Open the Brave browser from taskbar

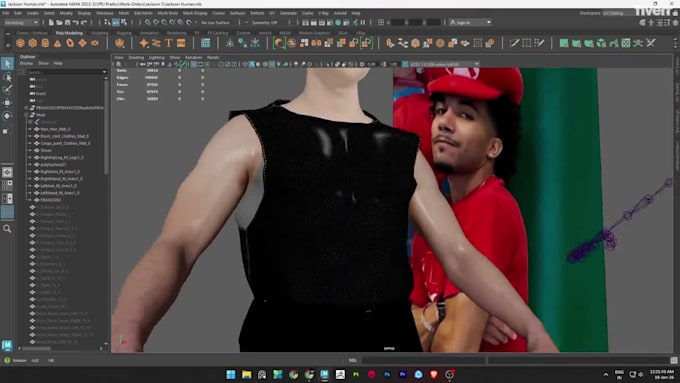click(x=434, y=374)
